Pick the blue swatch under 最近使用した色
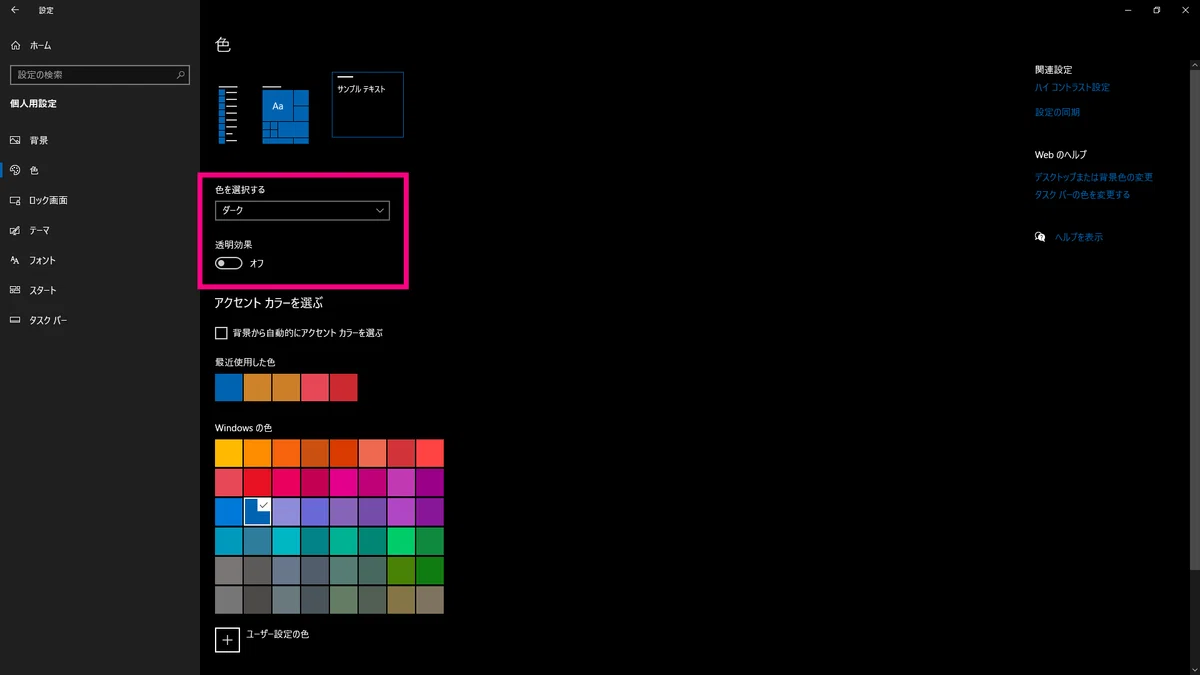 229,387
